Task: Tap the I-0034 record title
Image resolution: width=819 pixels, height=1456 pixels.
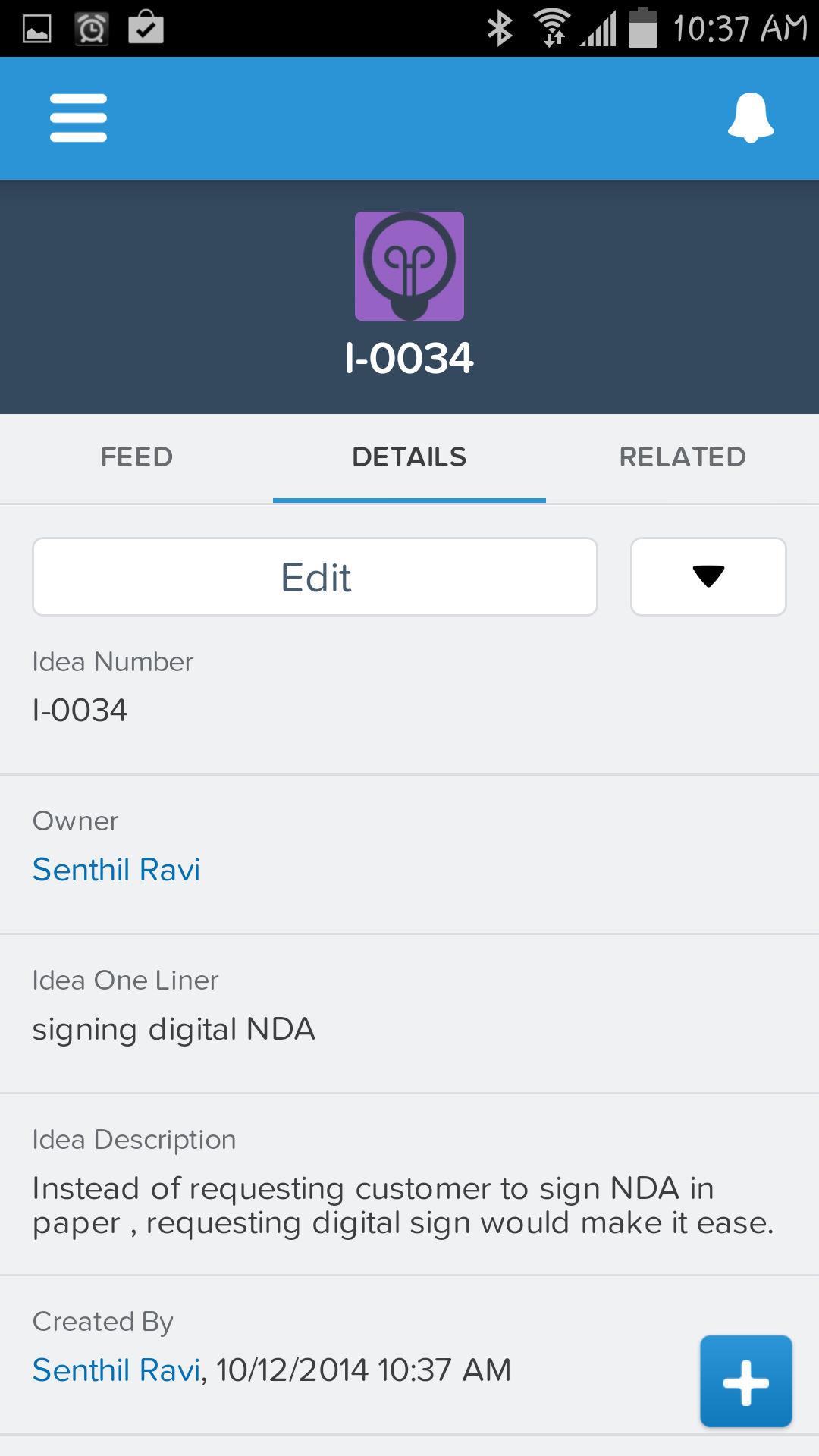Action: (x=409, y=358)
